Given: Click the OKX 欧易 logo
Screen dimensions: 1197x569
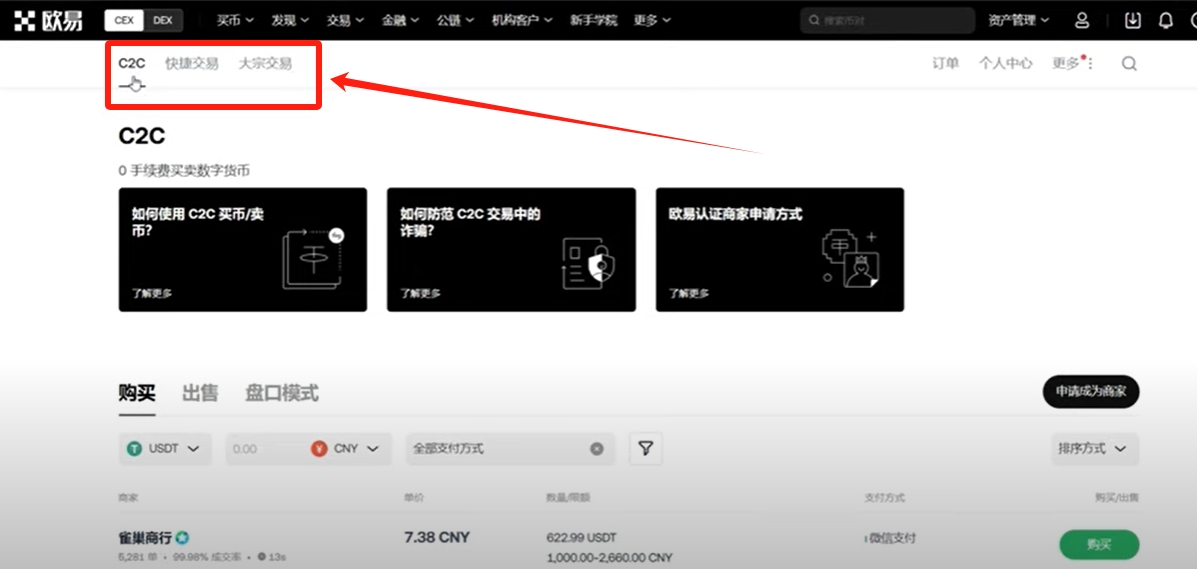Looking at the screenshot, I should [x=49, y=21].
